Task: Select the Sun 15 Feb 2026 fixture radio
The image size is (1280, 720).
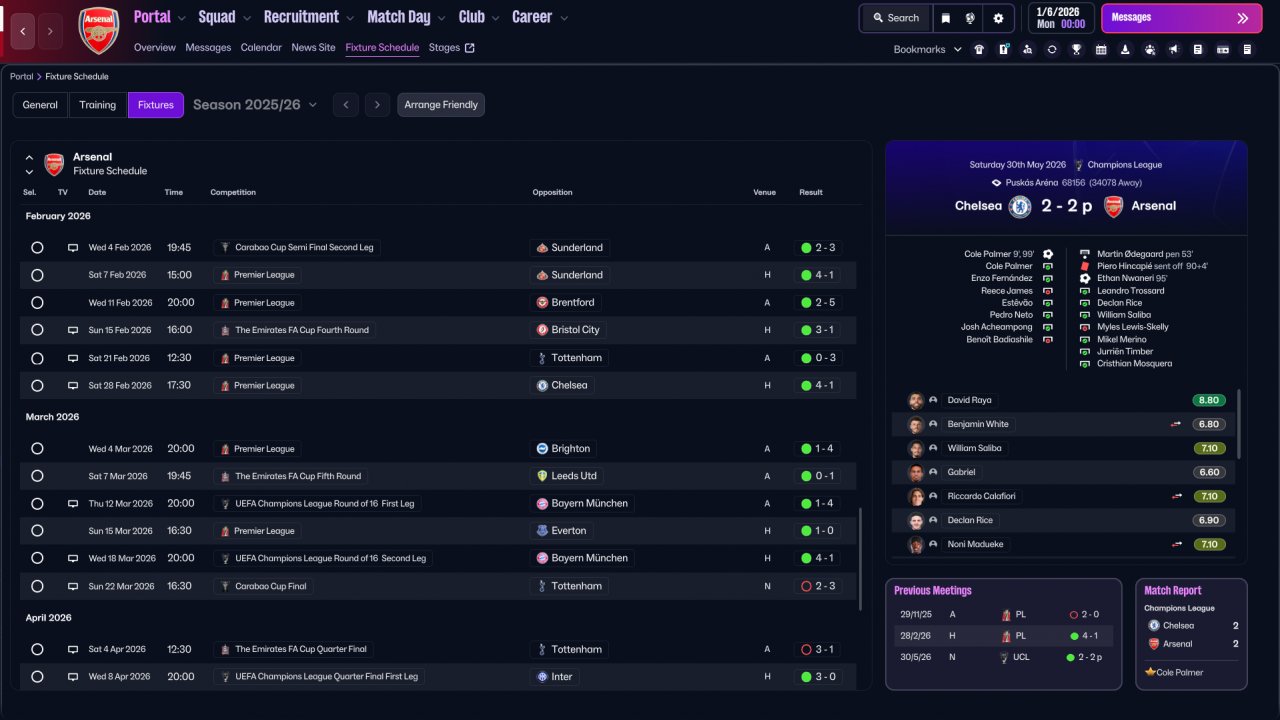Action: [37, 330]
